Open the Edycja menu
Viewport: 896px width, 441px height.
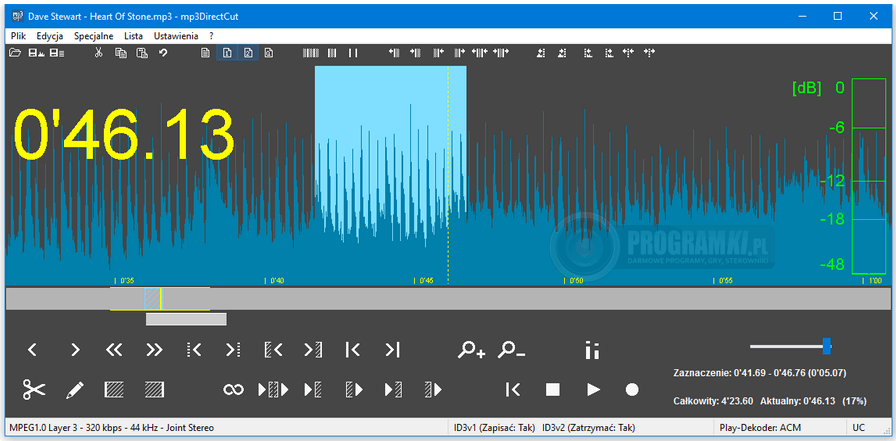(x=49, y=35)
